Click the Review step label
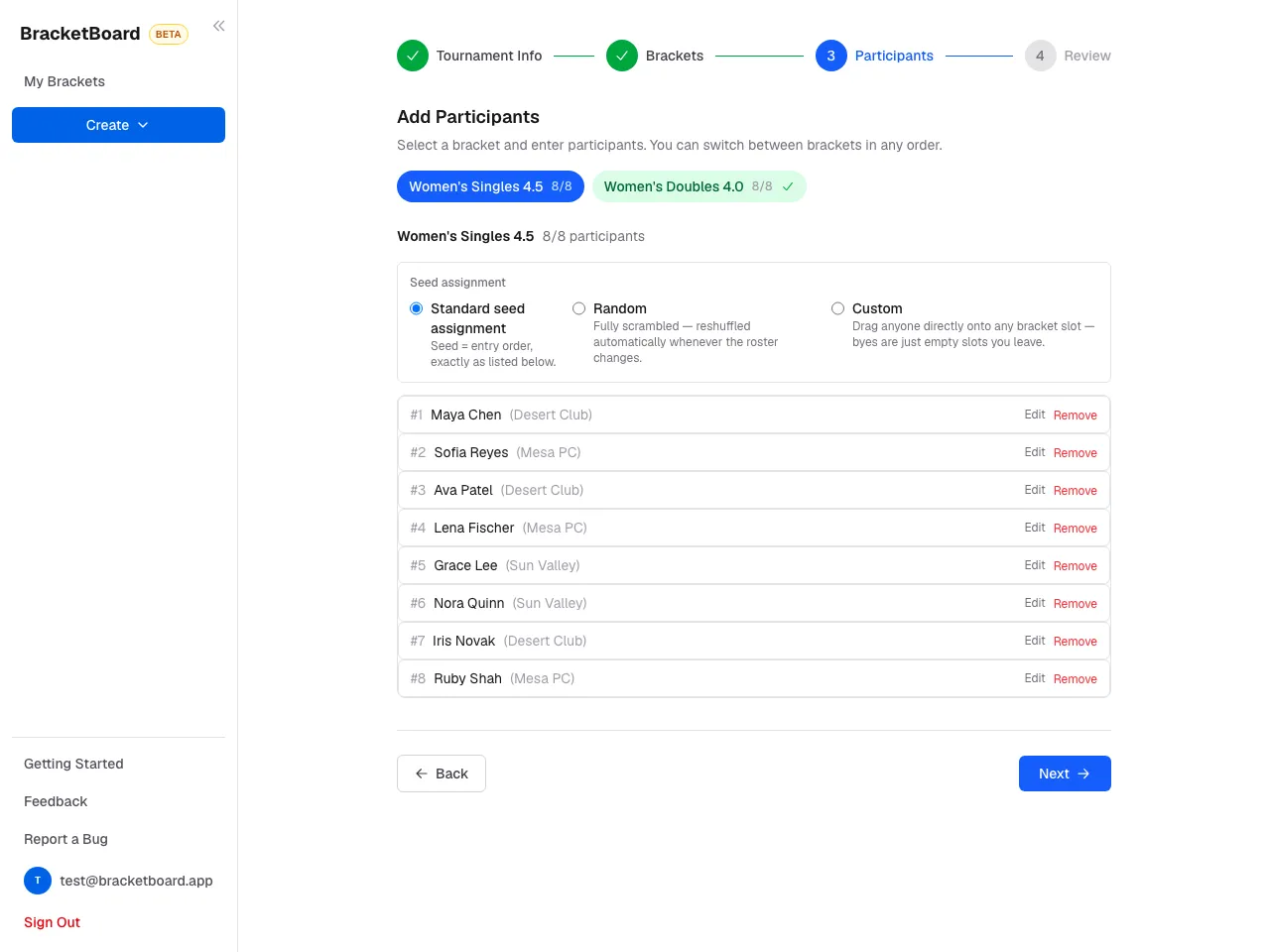Viewport: 1270px width, 952px height. point(1087,56)
